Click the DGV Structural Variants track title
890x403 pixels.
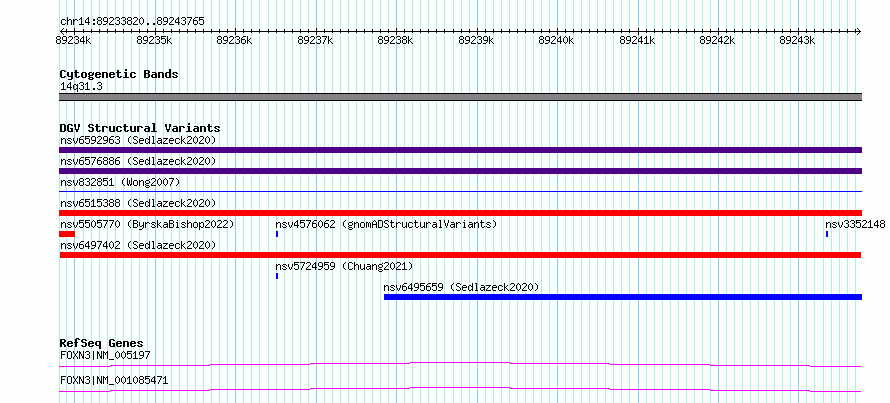[140, 128]
